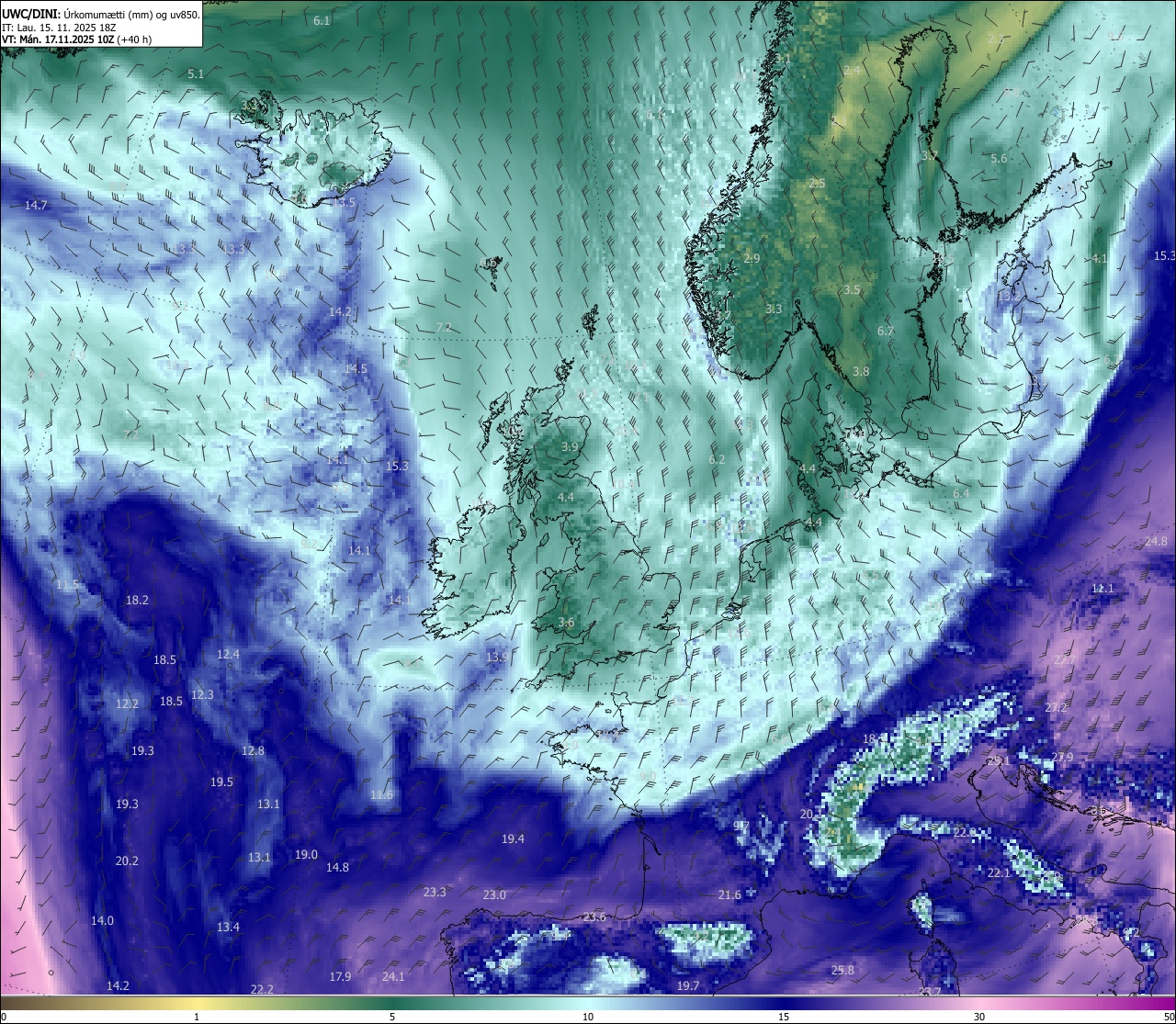Viewport: 1176px width, 1024px height.
Task: Click the 3.9 value over Scotland
Action: tap(570, 446)
